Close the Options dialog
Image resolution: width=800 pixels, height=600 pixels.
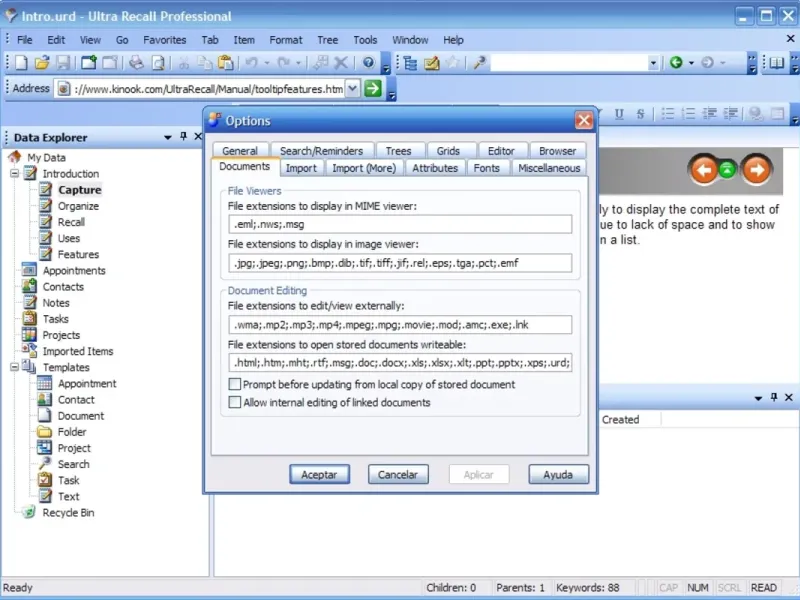point(584,120)
